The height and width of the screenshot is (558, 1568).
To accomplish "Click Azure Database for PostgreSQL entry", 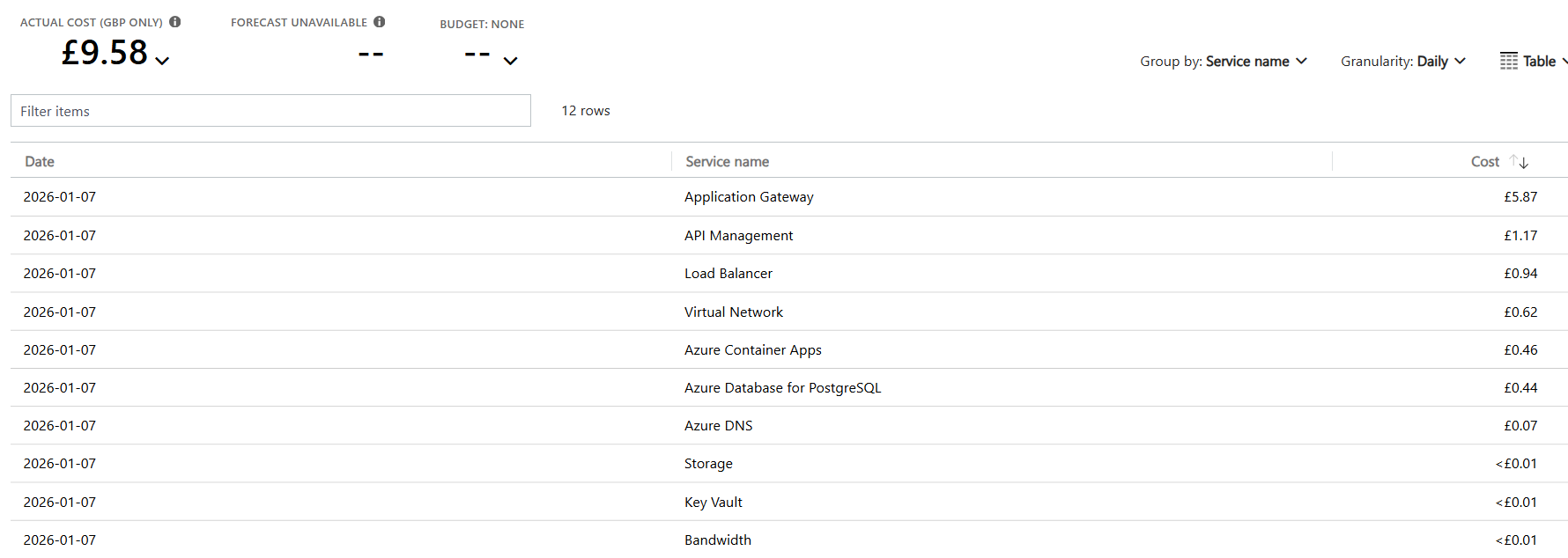I will 782,388.
